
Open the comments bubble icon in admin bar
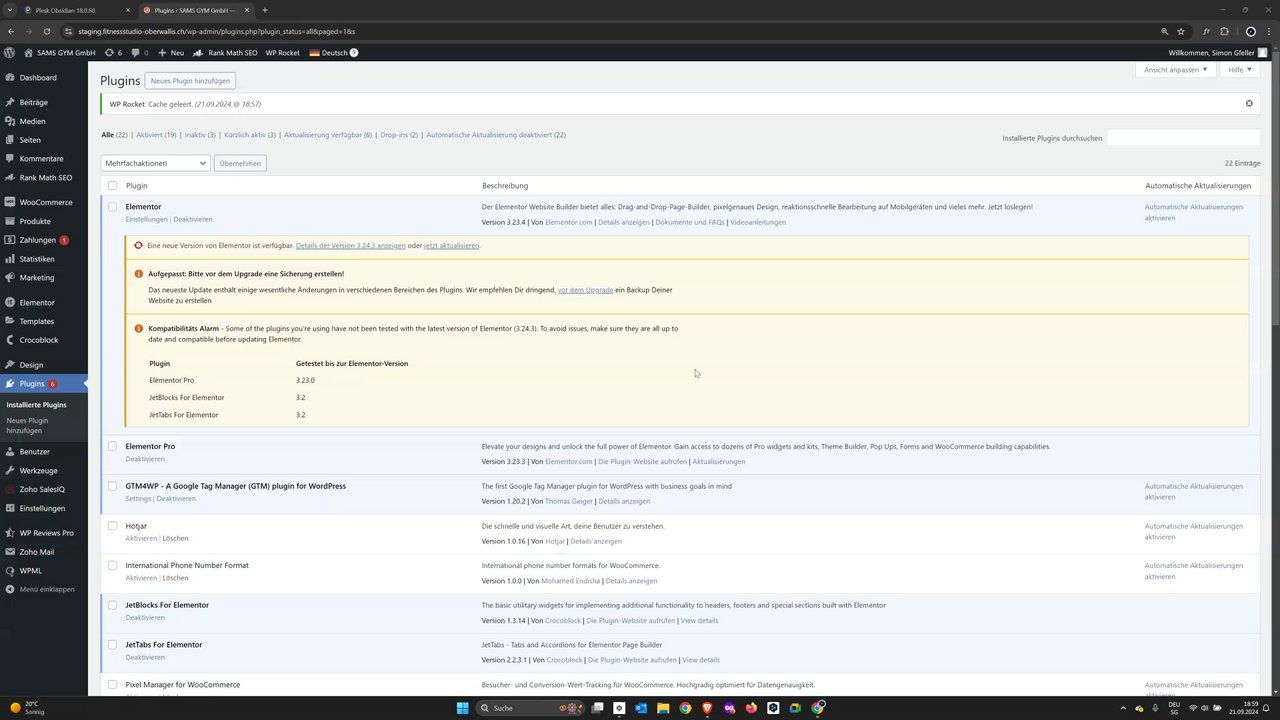[x=140, y=53]
